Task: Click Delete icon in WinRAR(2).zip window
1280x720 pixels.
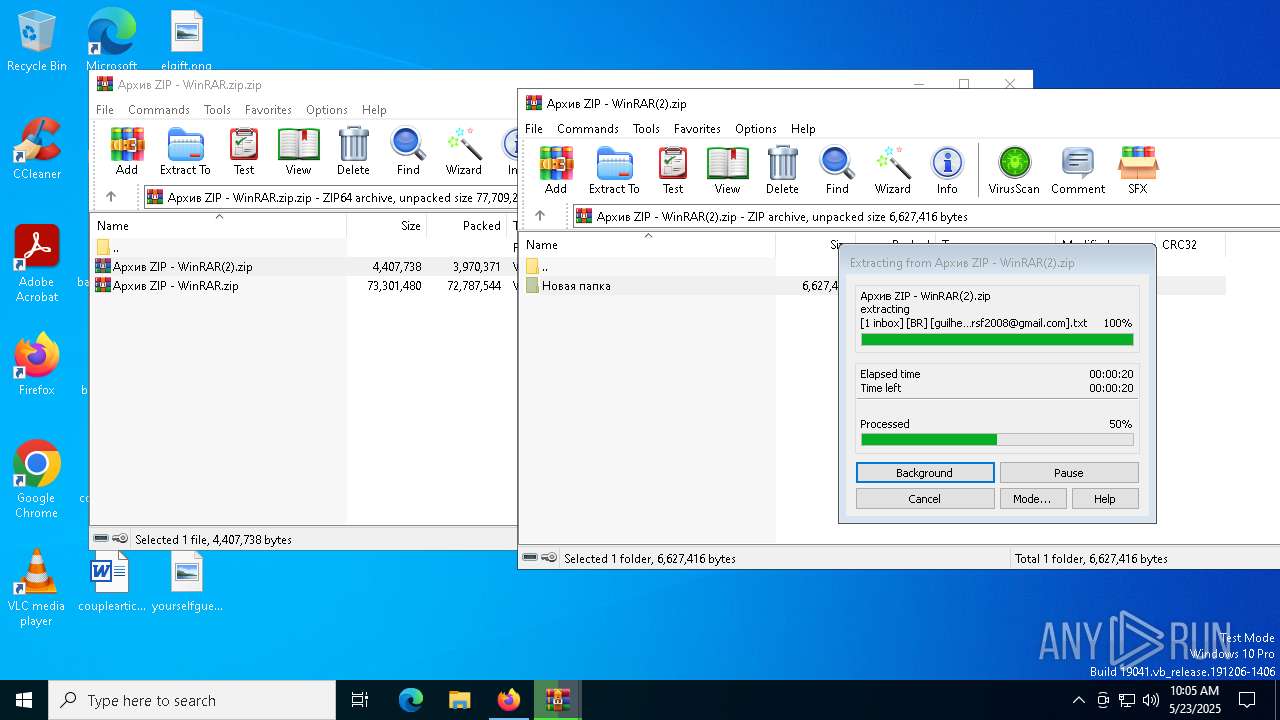Action: (782, 170)
